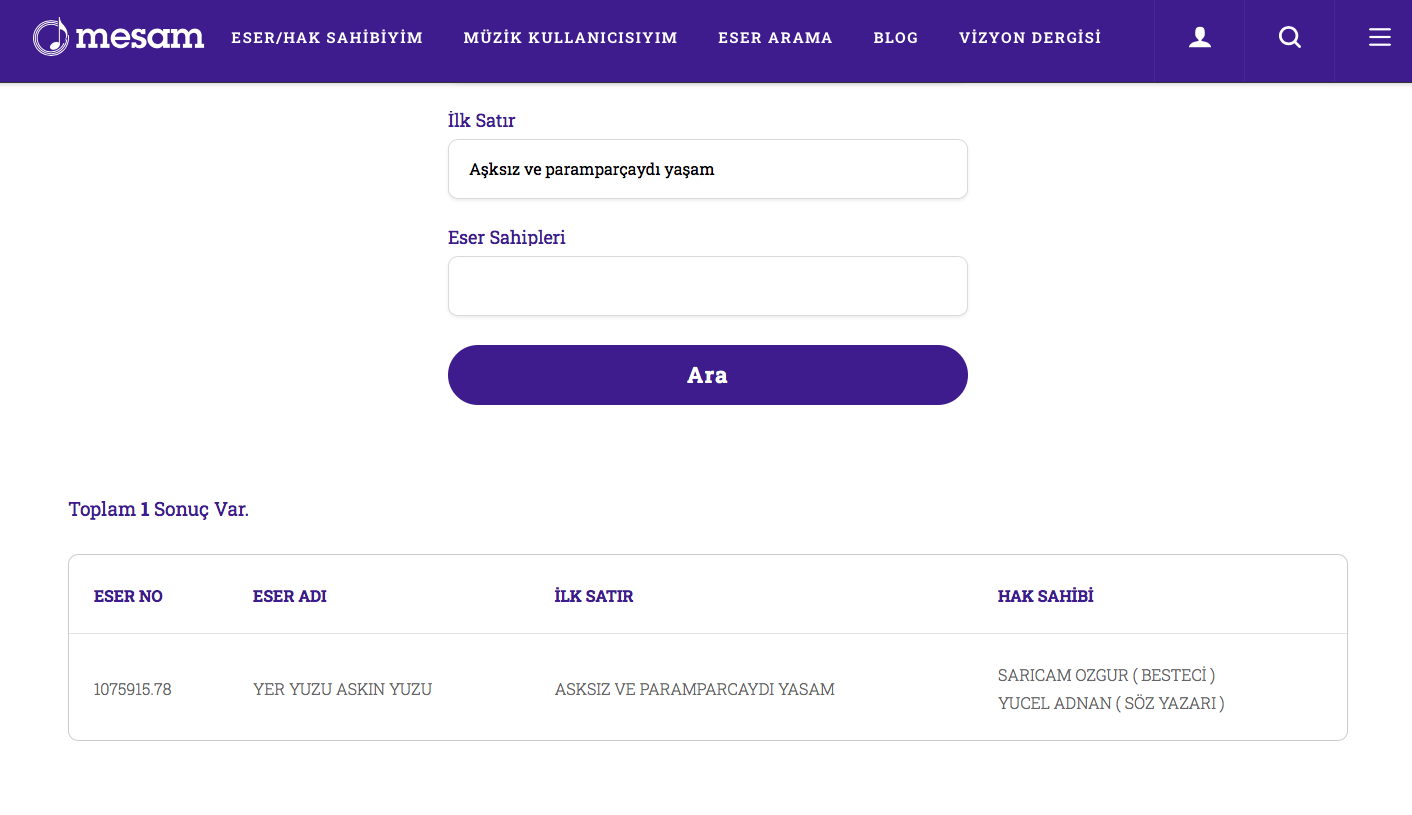Click the ESER NO column header
The image size is (1412, 815).
coord(128,596)
